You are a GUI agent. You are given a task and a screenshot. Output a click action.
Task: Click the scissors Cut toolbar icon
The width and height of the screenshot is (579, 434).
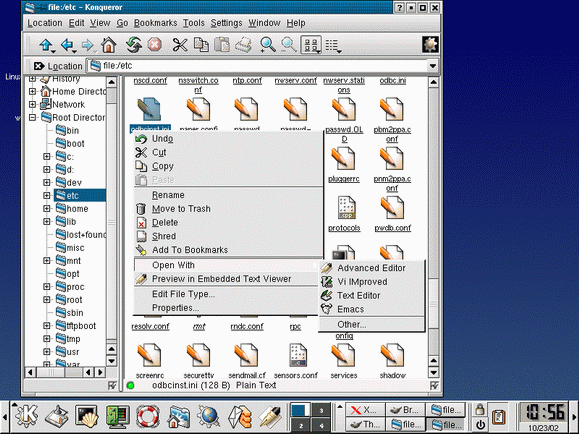point(180,45)
